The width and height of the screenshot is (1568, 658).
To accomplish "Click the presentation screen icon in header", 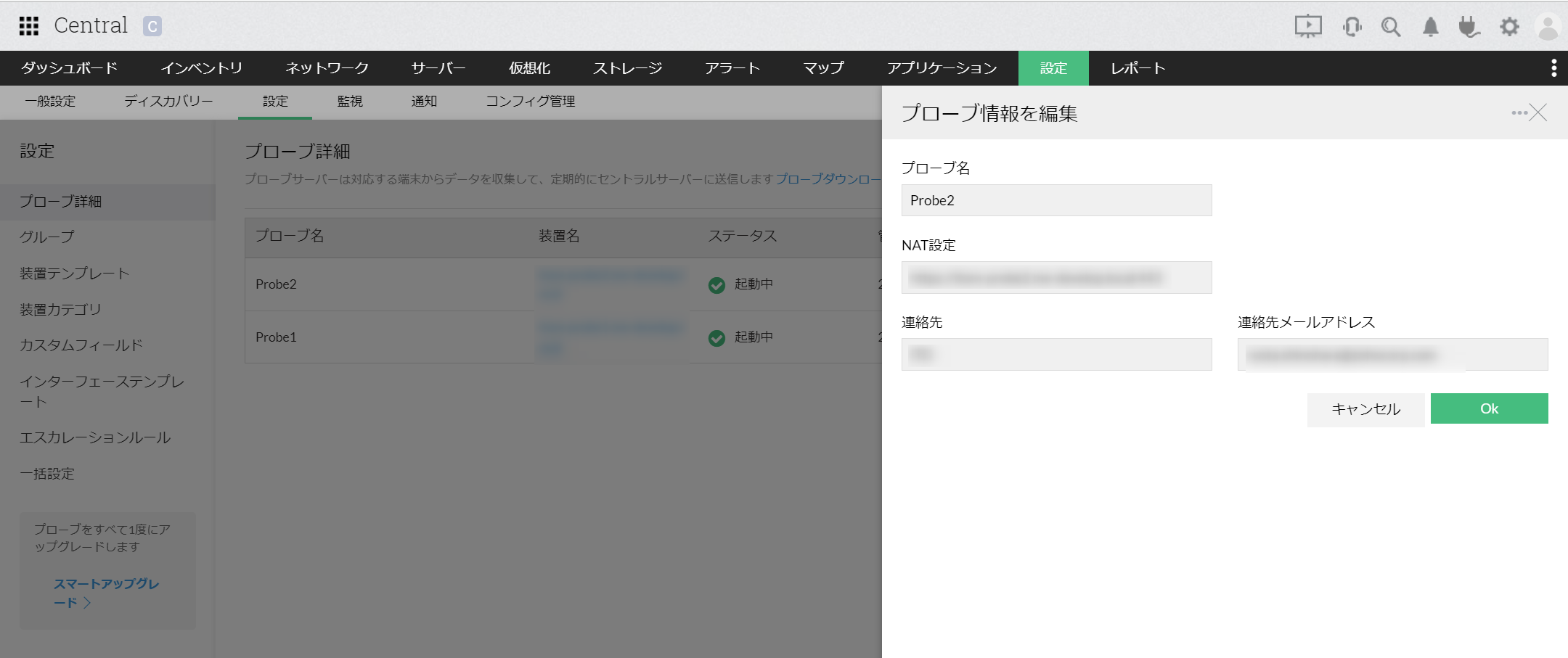I will click(x=1308, y=27).
